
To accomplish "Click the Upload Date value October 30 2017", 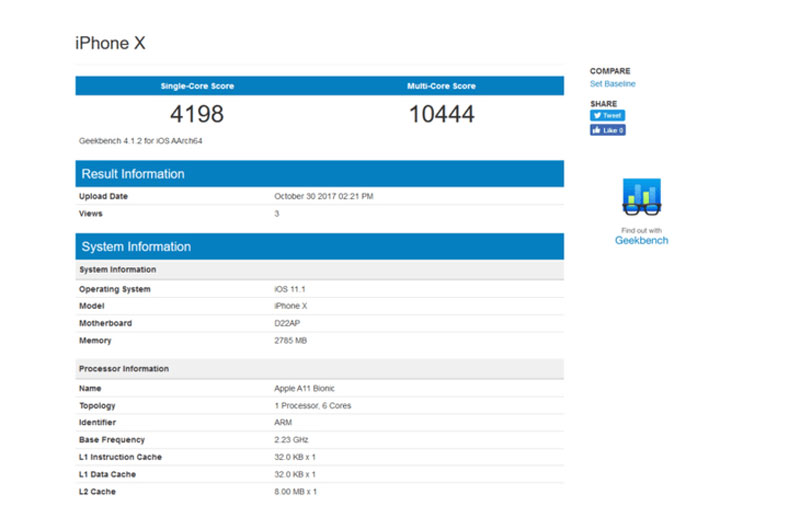I will tap(323, 196).
